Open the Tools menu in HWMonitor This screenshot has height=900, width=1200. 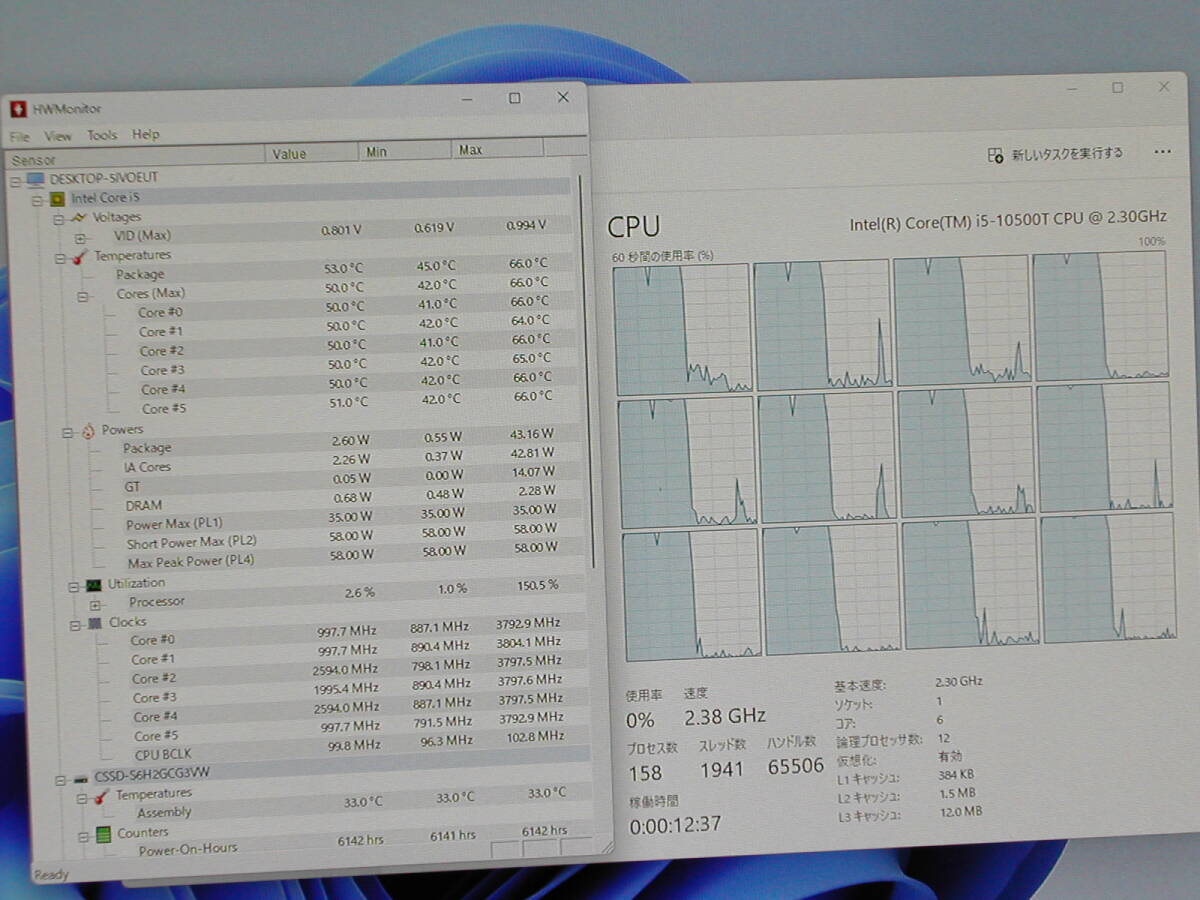tap(102, 135)
